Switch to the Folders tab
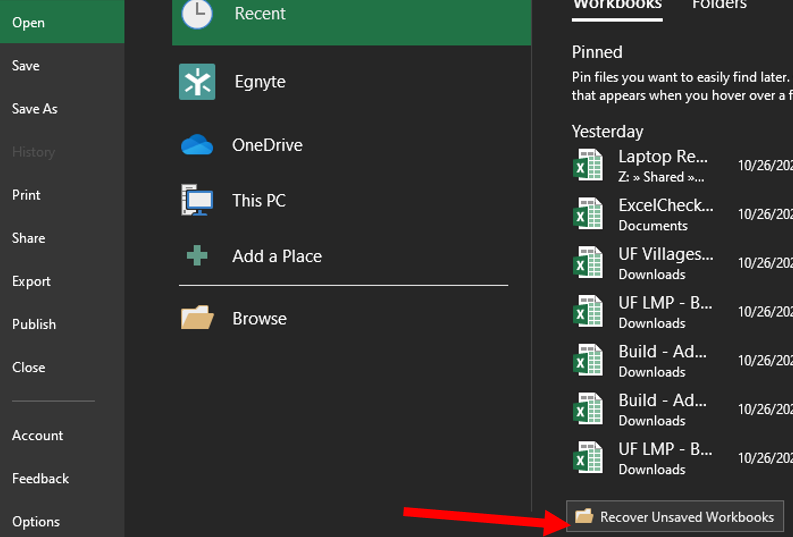This screenshot has width=793, height=537. click(719, 5)
